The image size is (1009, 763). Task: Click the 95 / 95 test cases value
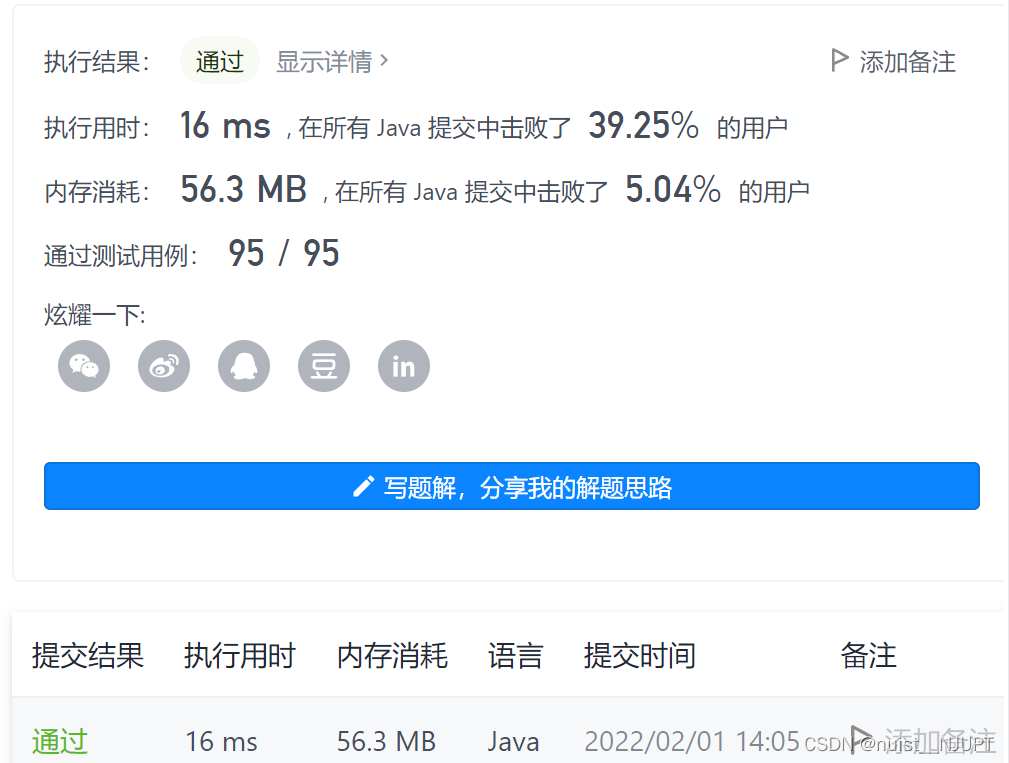click(x=284, y=253)
